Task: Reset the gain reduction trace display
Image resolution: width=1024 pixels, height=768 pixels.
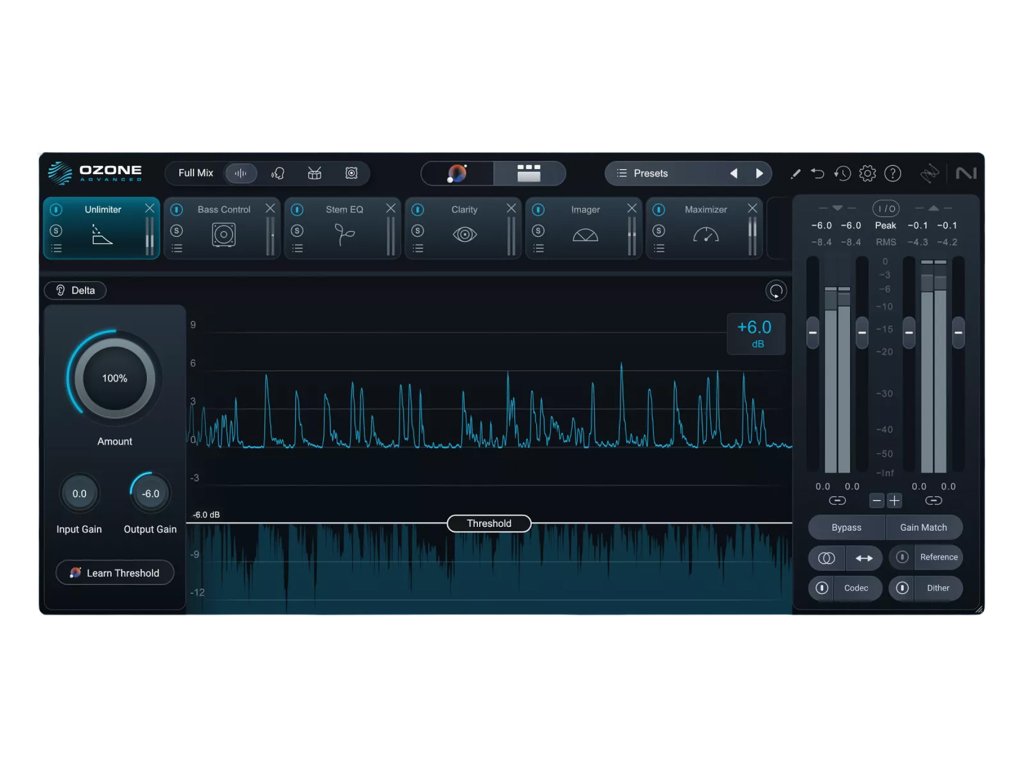Action: coord(776,291)
